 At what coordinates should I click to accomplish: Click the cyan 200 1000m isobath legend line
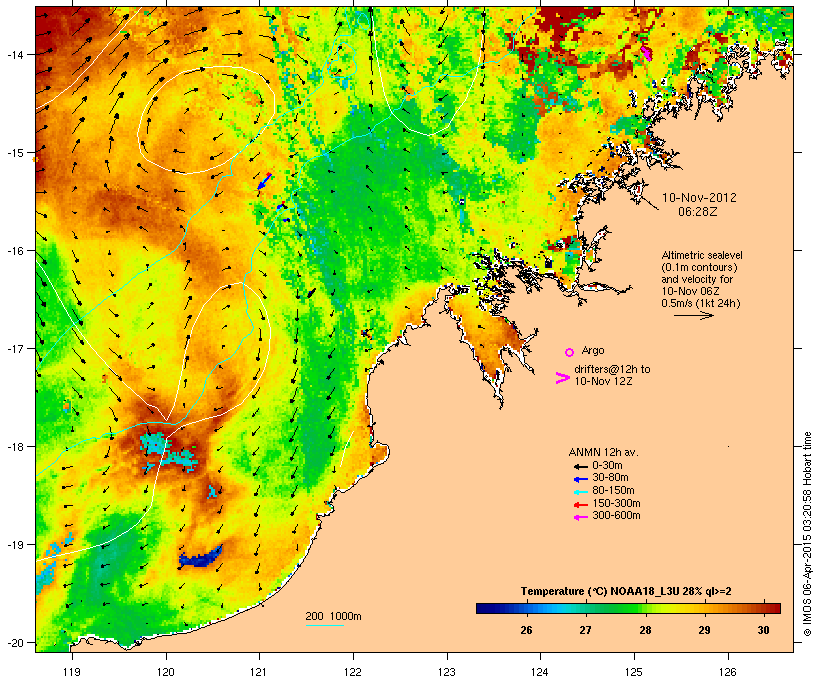[325, 625]
